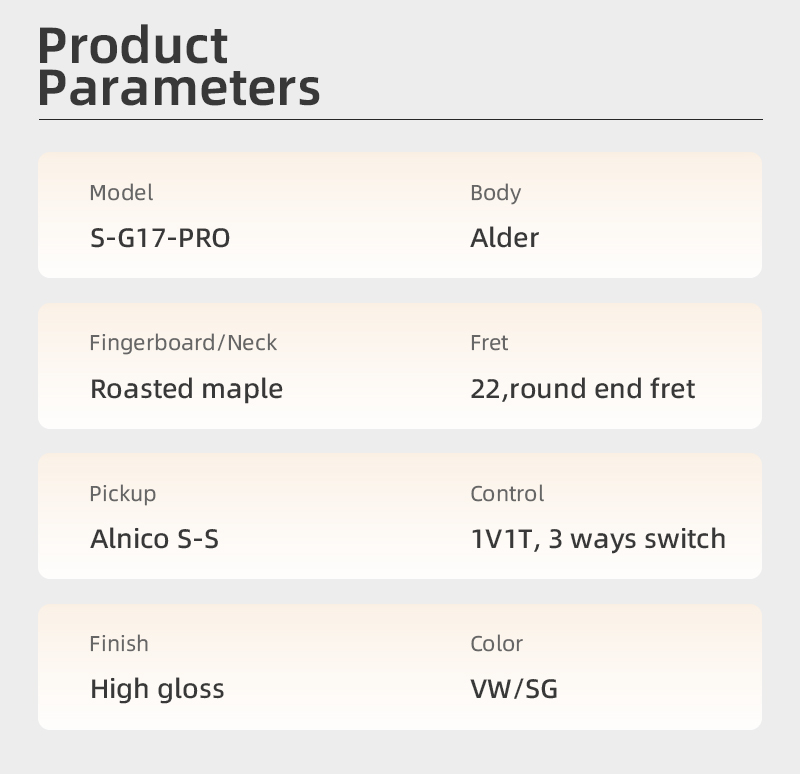Viewport: 800px width, 774px height.
Task: Click the Body label
Action: (495, 193)
